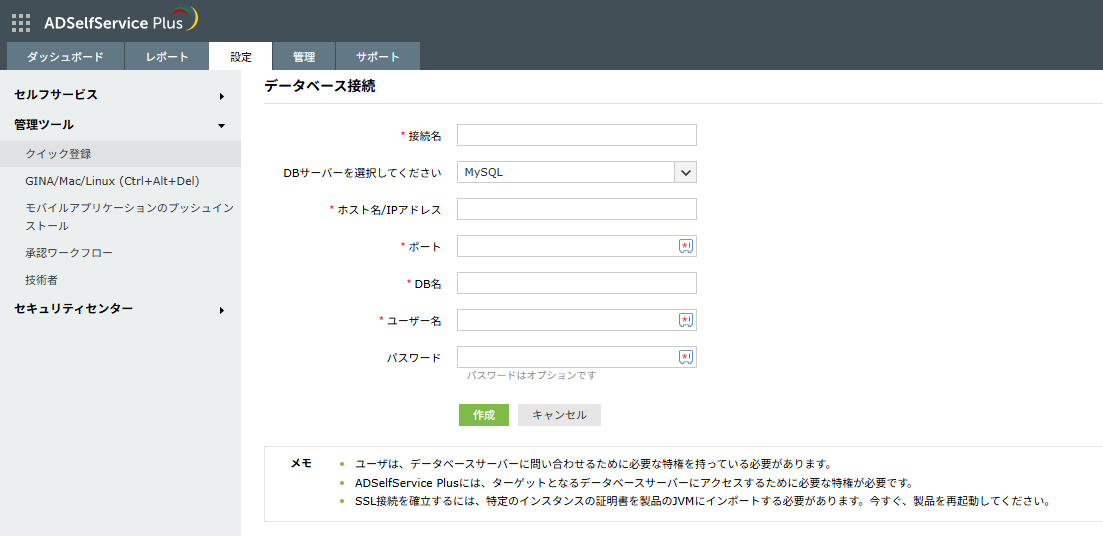Open GINA/Mac/Linux (Ctrl+Alt+Del) sidebar item
The image size is (1103, 536).
point(112,181)
